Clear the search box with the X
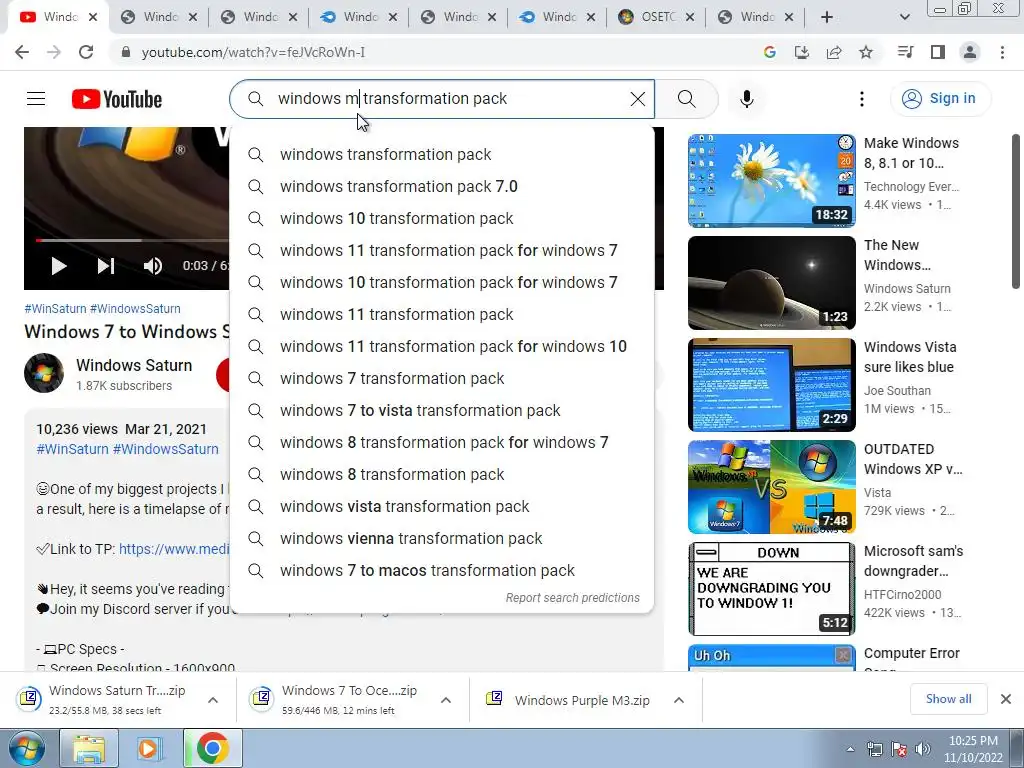This screenshot has width=1024, height=768. (637, 99)
